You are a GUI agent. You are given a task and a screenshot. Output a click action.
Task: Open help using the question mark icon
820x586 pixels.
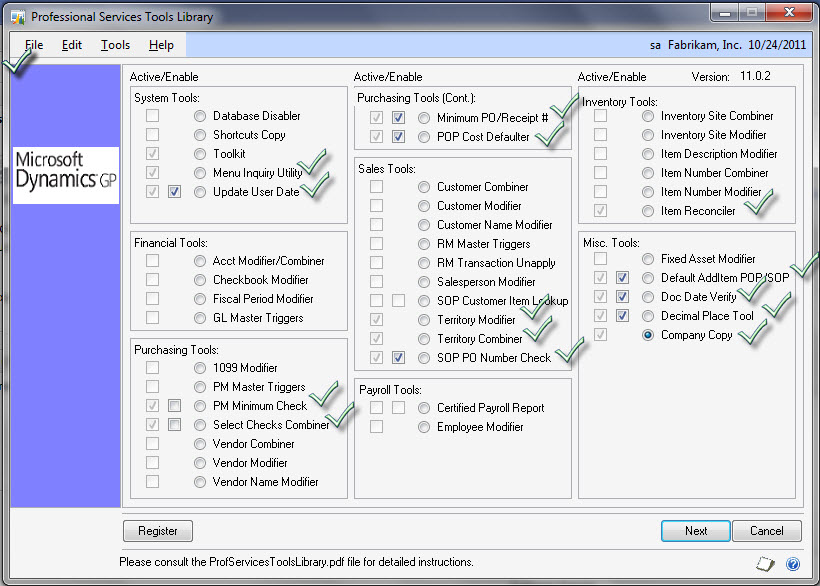point(794,563)
